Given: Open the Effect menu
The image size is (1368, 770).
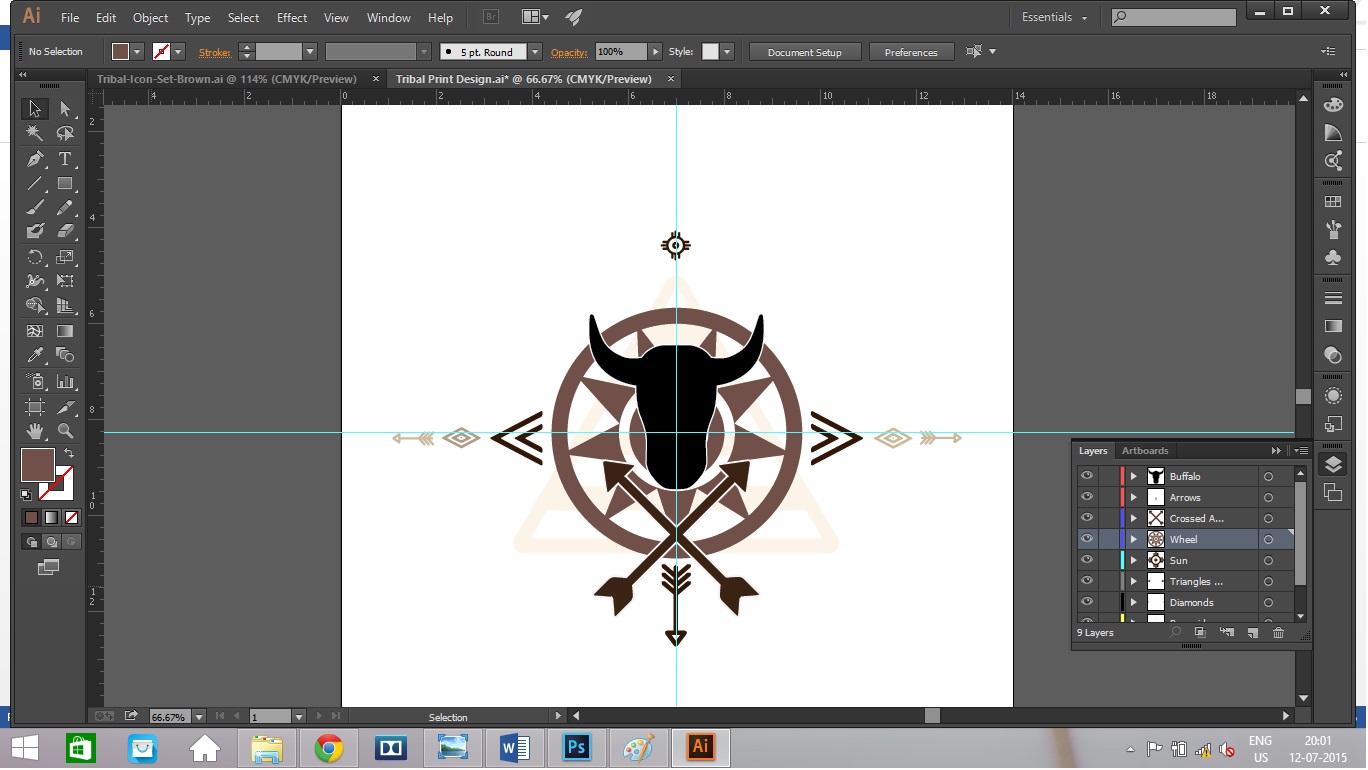Looking at the screenshot, I should point(292,18).
